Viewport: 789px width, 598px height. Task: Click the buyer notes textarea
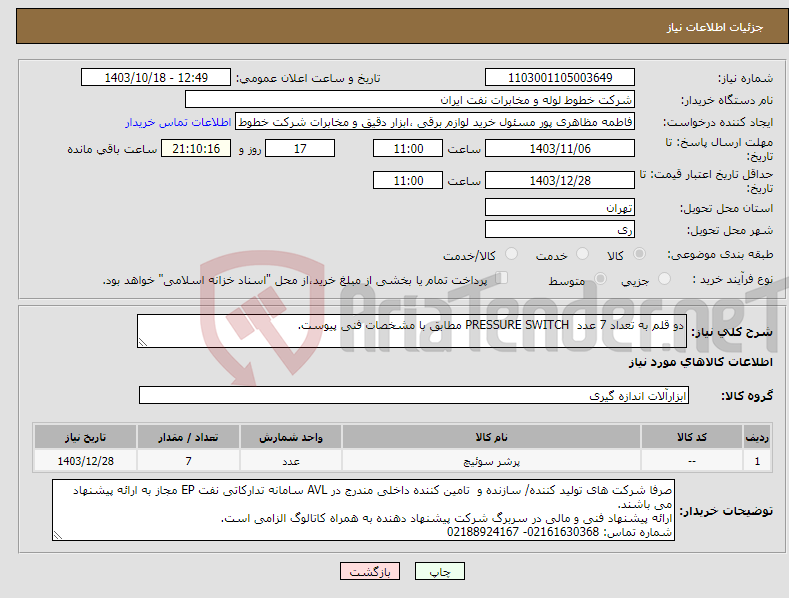[363, 510]
